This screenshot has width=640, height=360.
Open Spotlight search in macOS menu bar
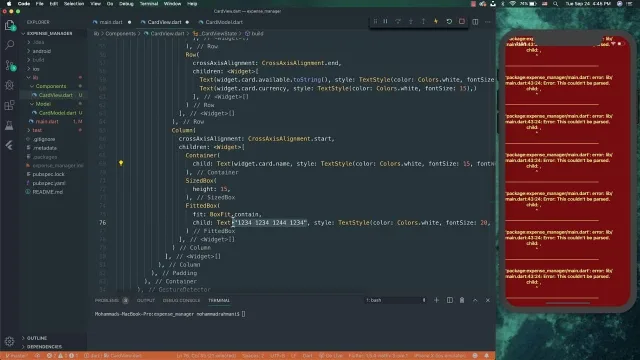point(556,4)
